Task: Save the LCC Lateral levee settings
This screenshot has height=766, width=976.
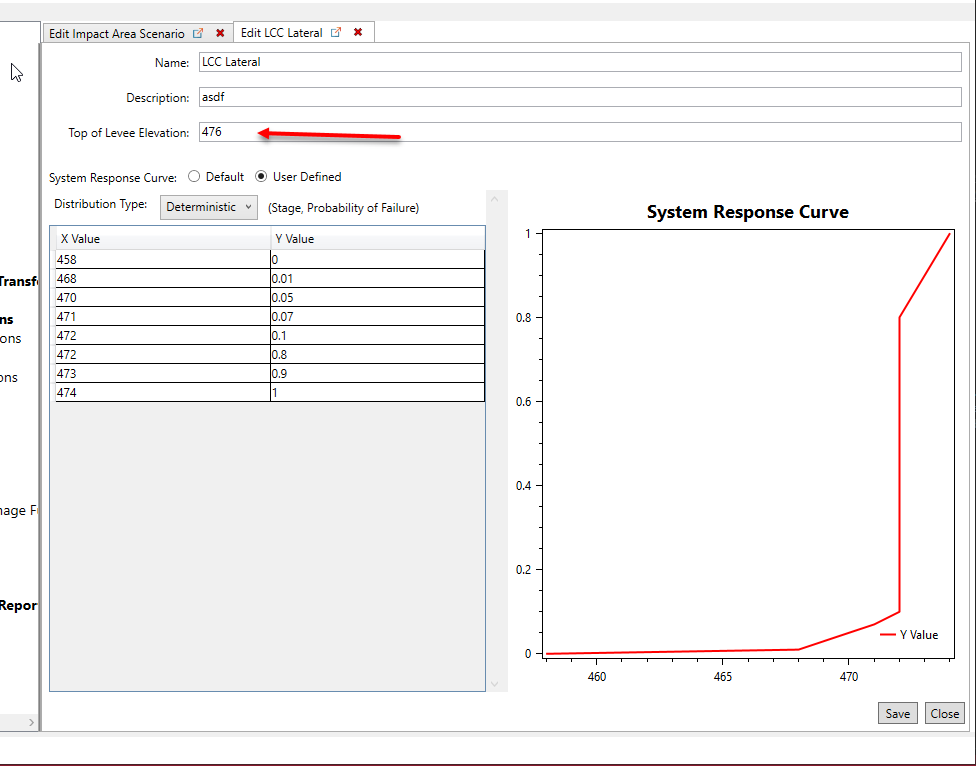Action: [897, 713]
